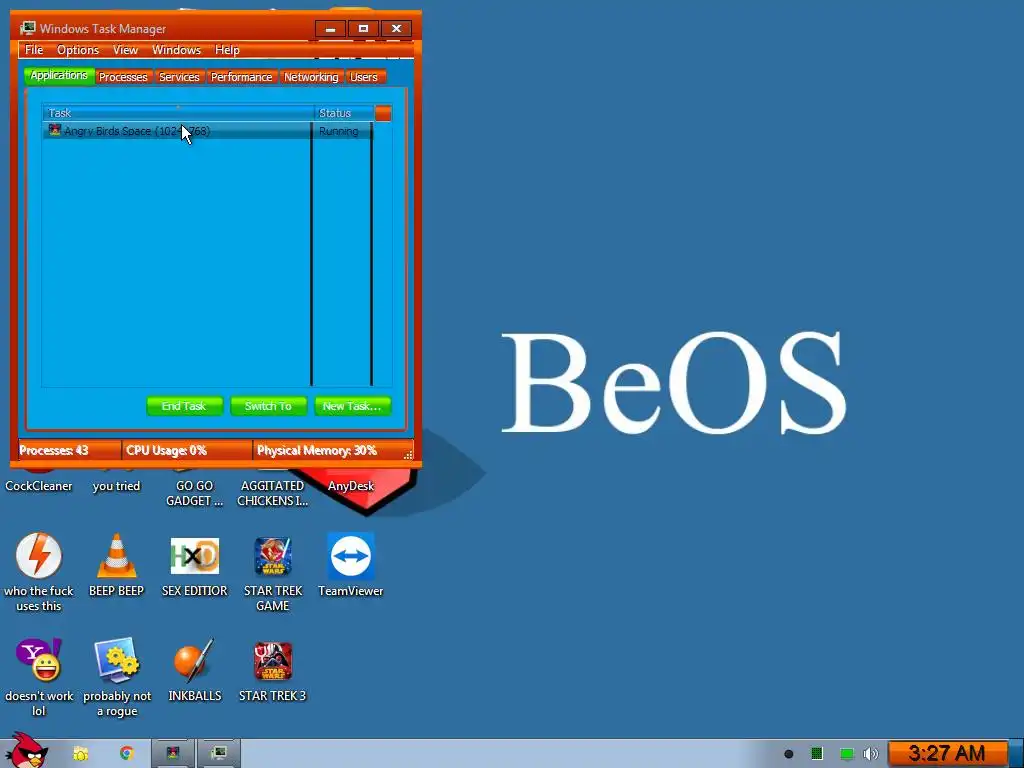Click the AGGITATED CHICKENS desktop label

pos(272,493)
